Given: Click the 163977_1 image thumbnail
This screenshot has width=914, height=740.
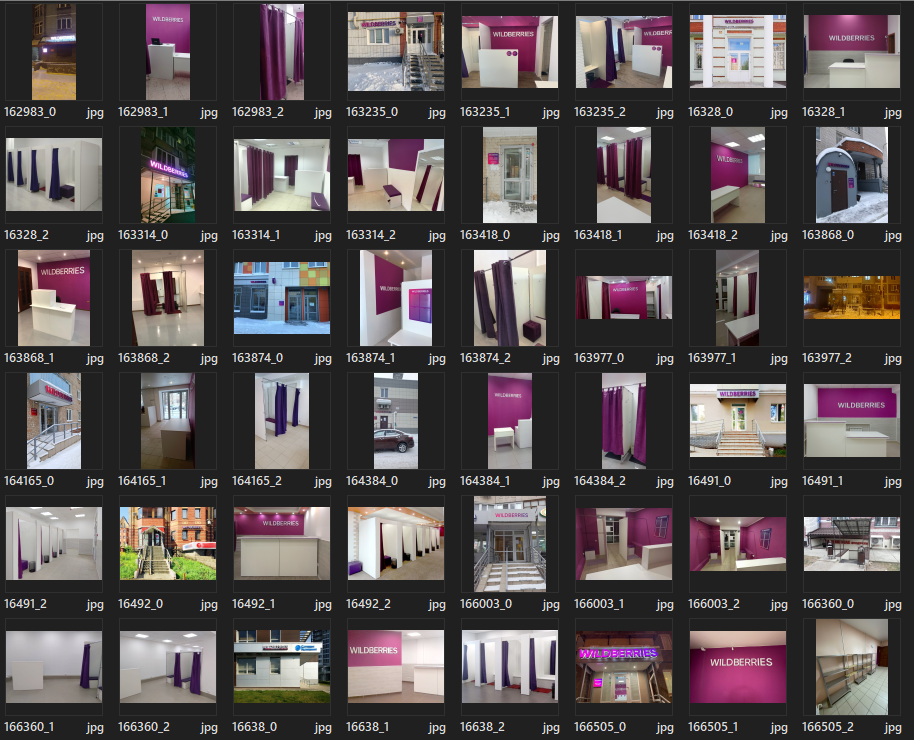Looking at the screenshot, I should [x=738, y=298].
